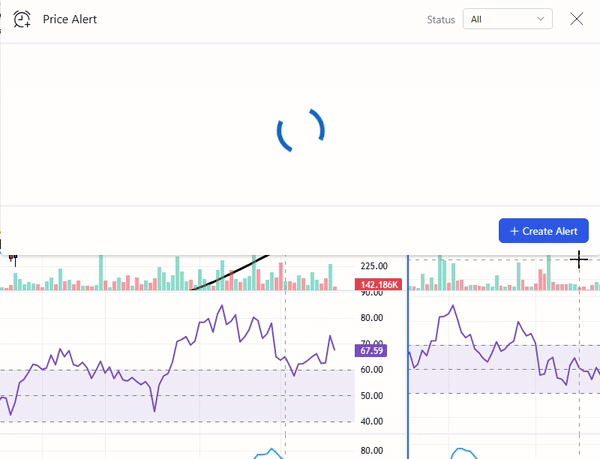Image resolution: width=600 pixels, height=459 pixels.
Task: Click the Price Alert alarm clock icon
Action: pos(22,19)
